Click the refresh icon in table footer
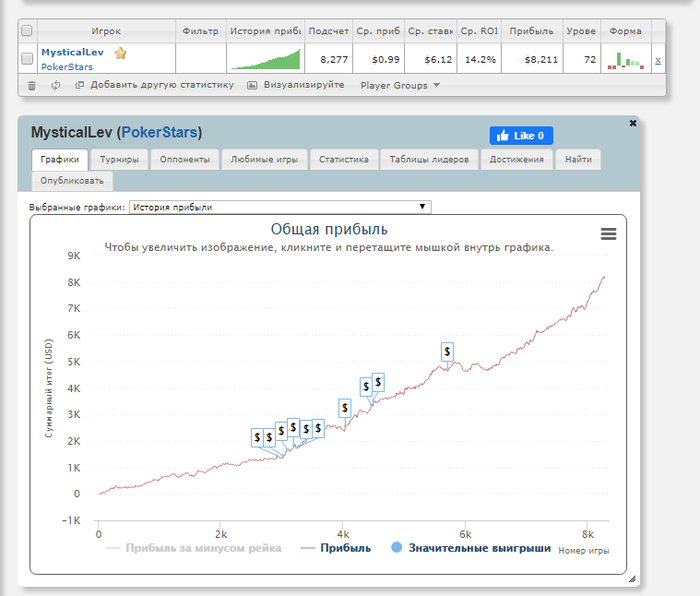The image size is (700, 596). (56, 85)
